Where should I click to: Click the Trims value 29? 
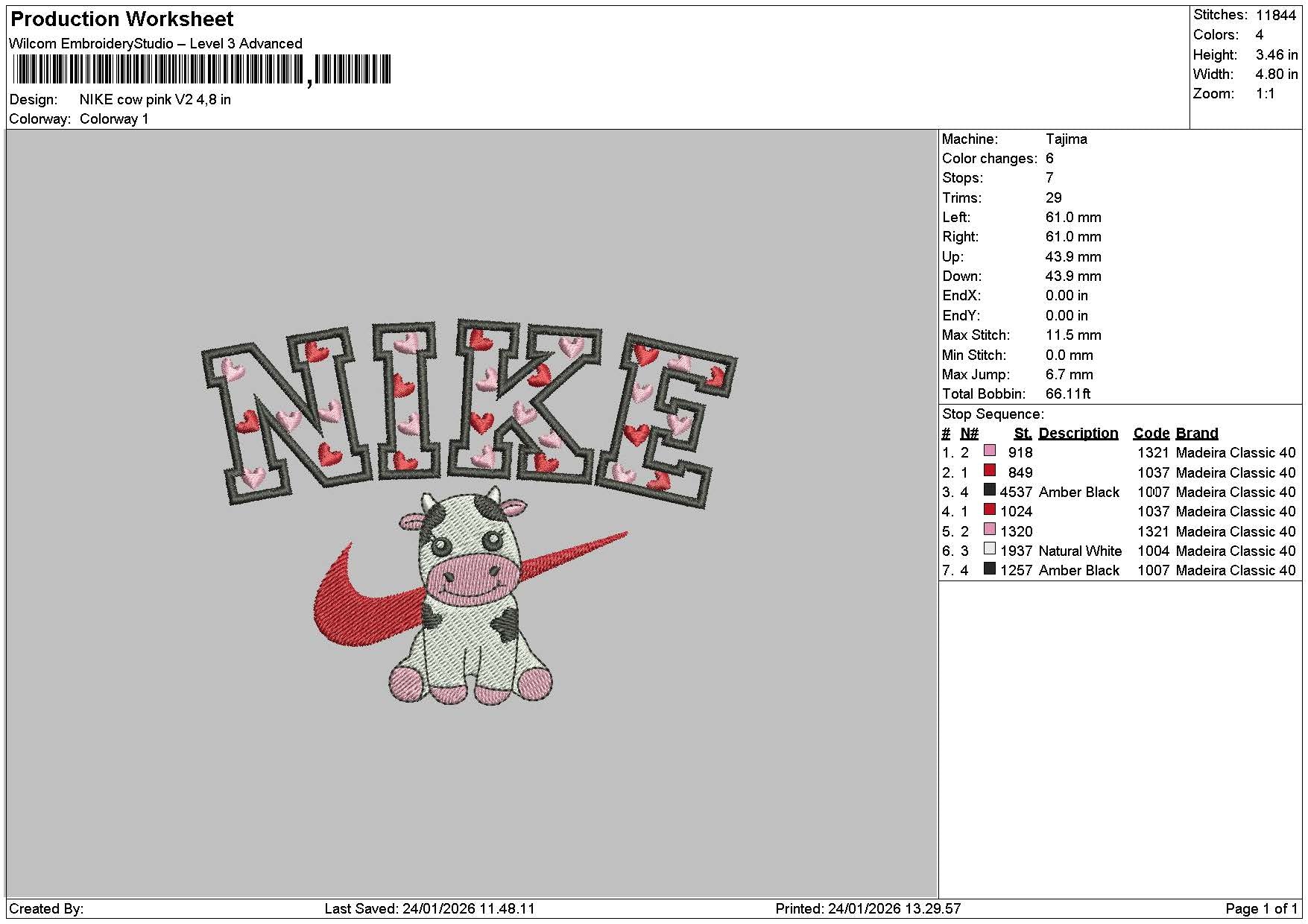(1054, 197)
